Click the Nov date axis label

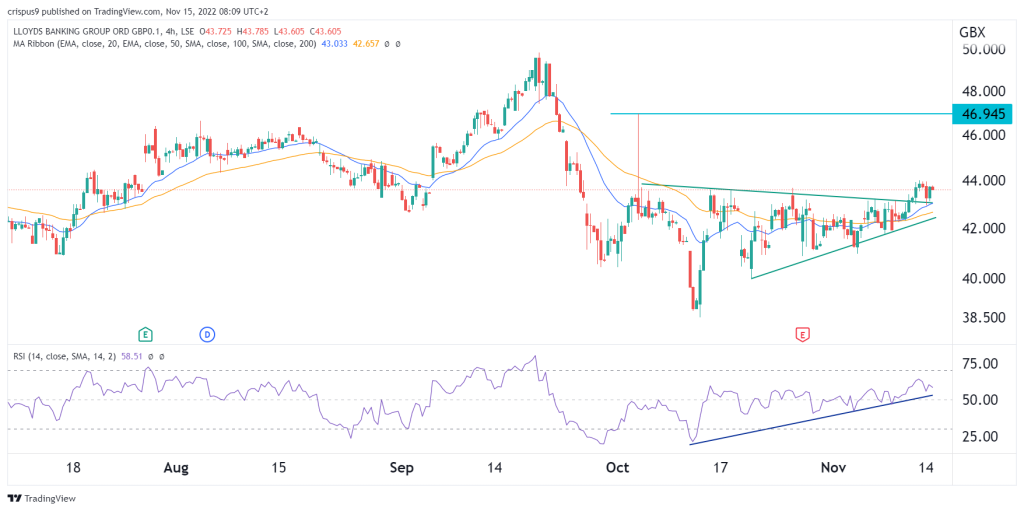pos(834,468)
